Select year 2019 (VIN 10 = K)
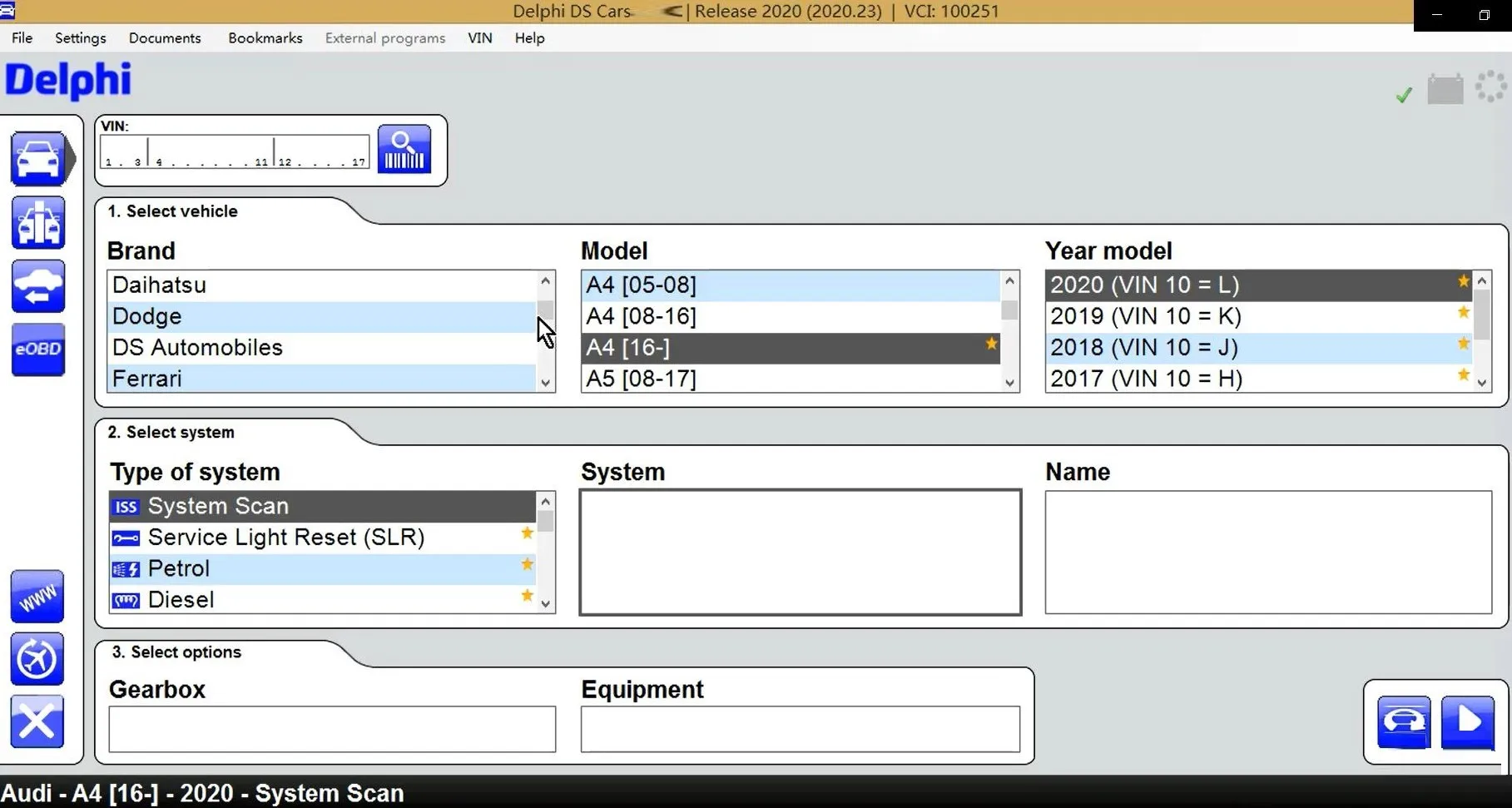1512x808 pixels. [x=1259, y=317]
